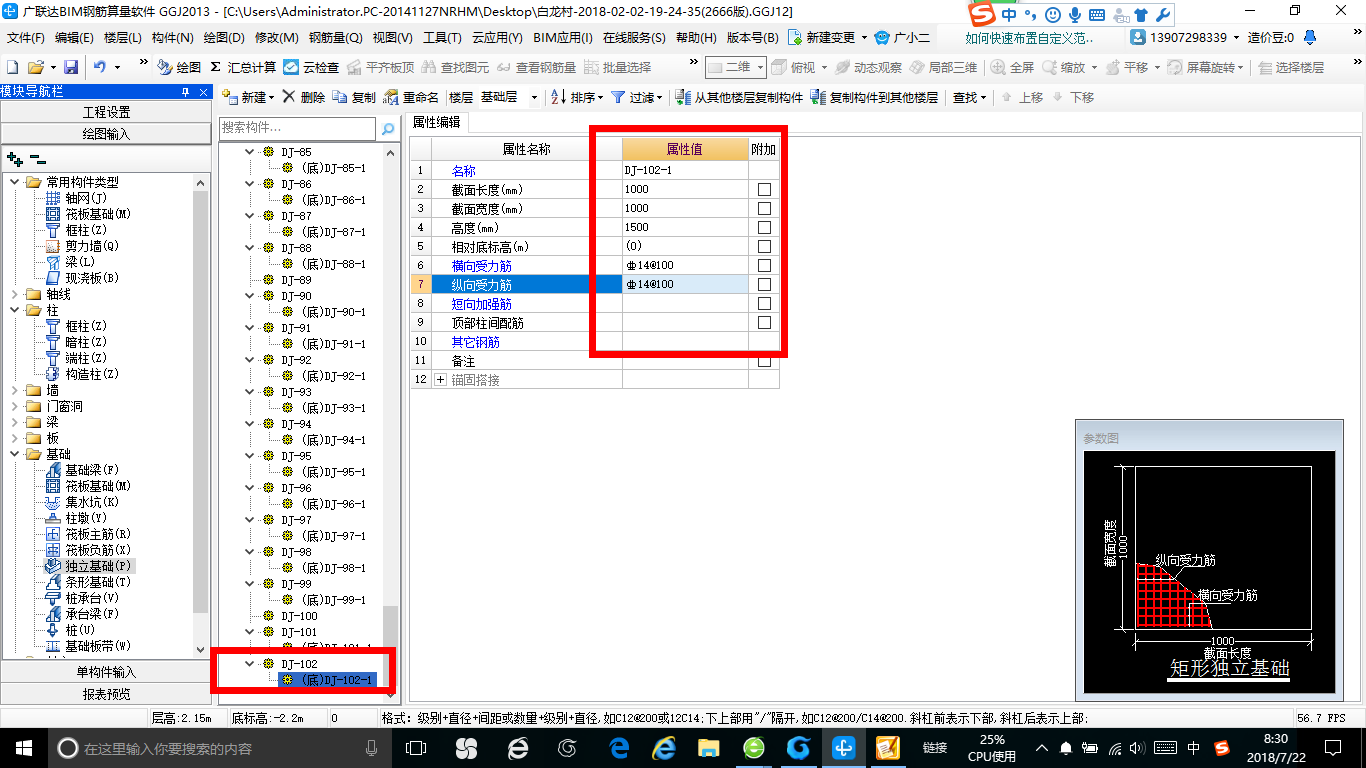
Task: Open File Explorer from taskbar
Action: pyautogui.click(x=708, y=748)
